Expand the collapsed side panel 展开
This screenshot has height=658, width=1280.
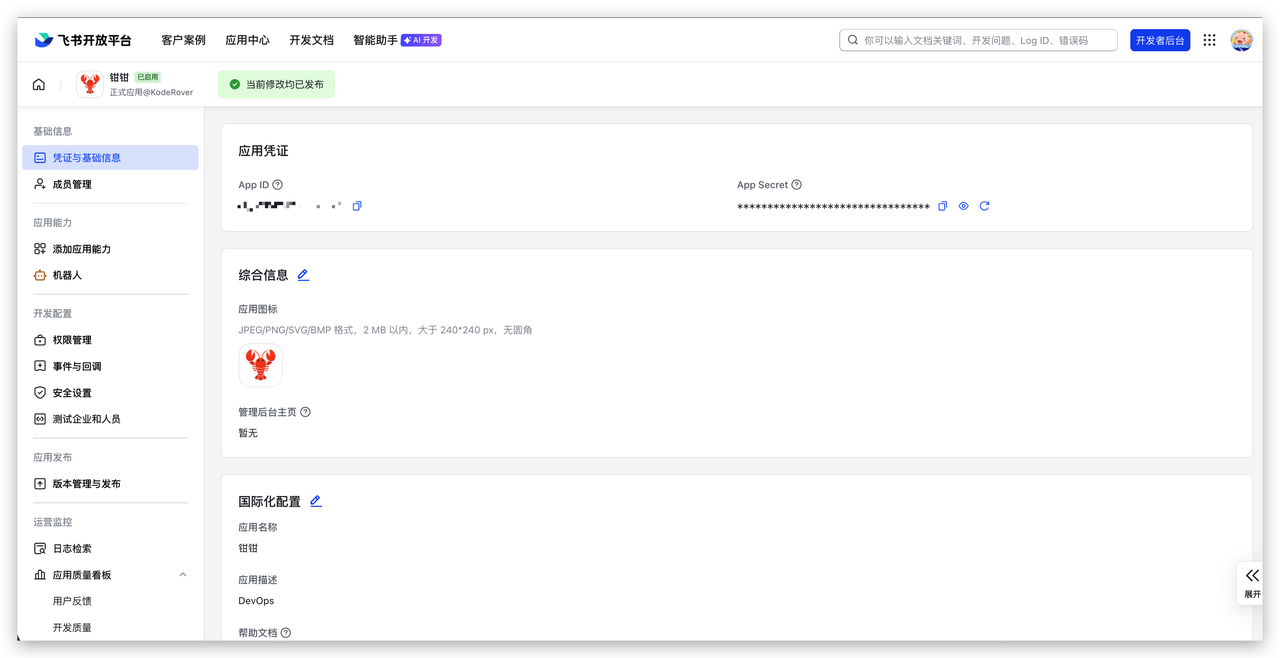[x=1251, y=582]
